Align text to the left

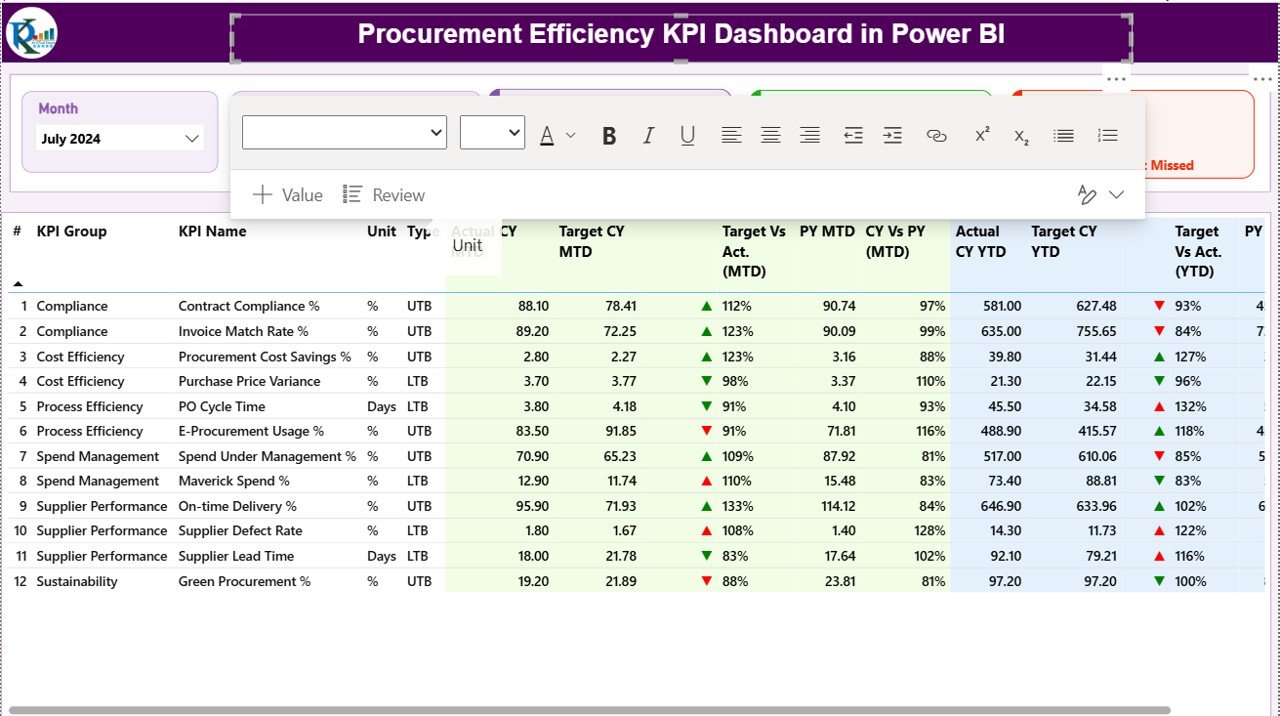(x=731, y=136)
